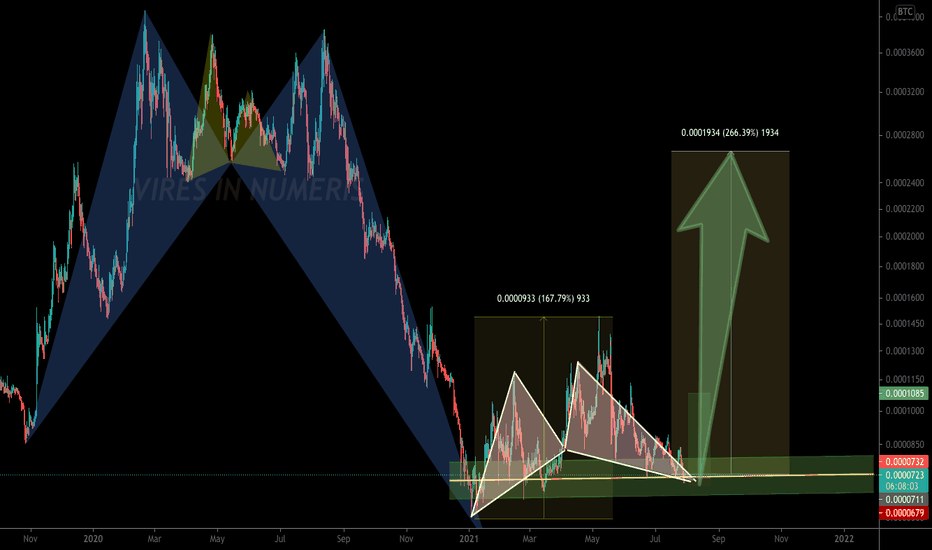Click the gray 0.0000711 price tag
This screenshot has height=550, width=932.
902,500
